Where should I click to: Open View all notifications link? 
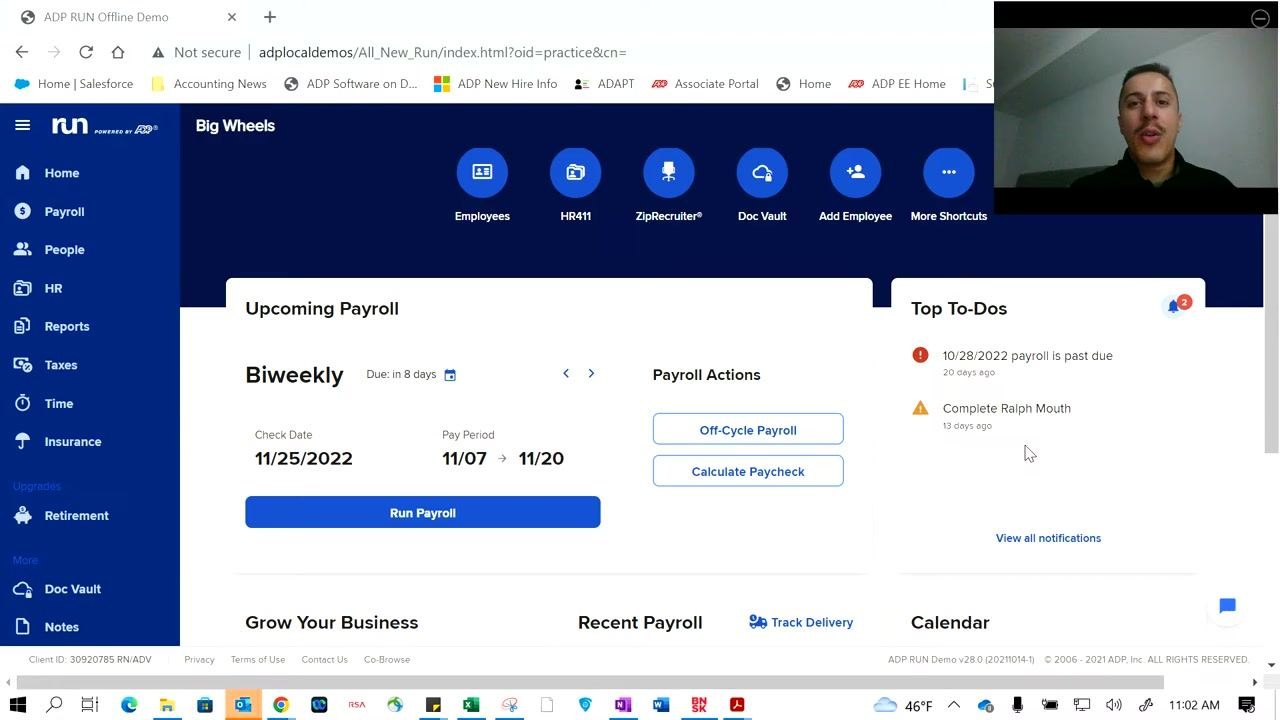pos(1048,538)
